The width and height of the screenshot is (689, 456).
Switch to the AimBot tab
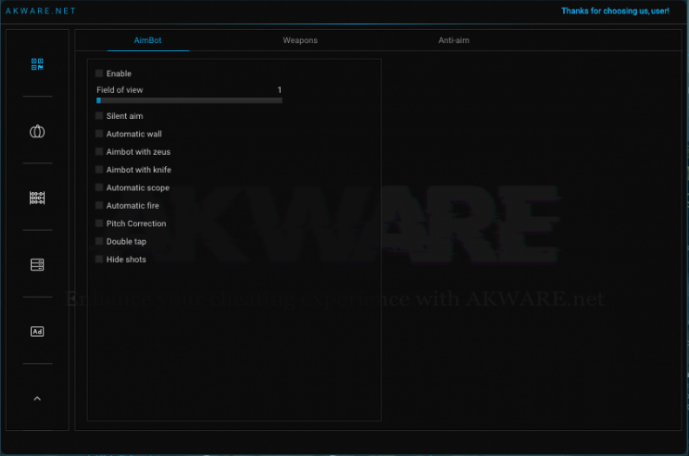(148, 40)
